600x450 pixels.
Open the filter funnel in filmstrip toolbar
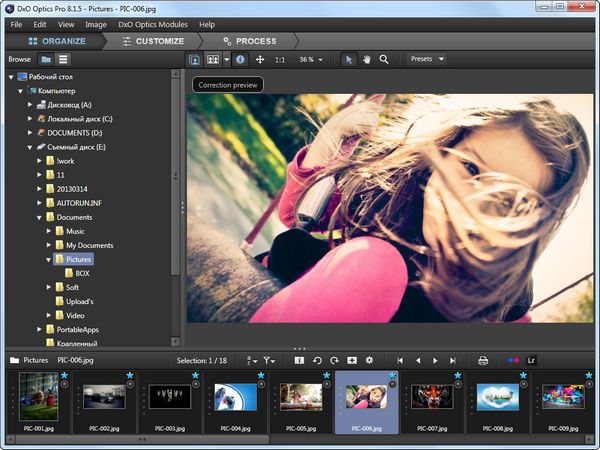pyautogui.click(x=270, y=359)
